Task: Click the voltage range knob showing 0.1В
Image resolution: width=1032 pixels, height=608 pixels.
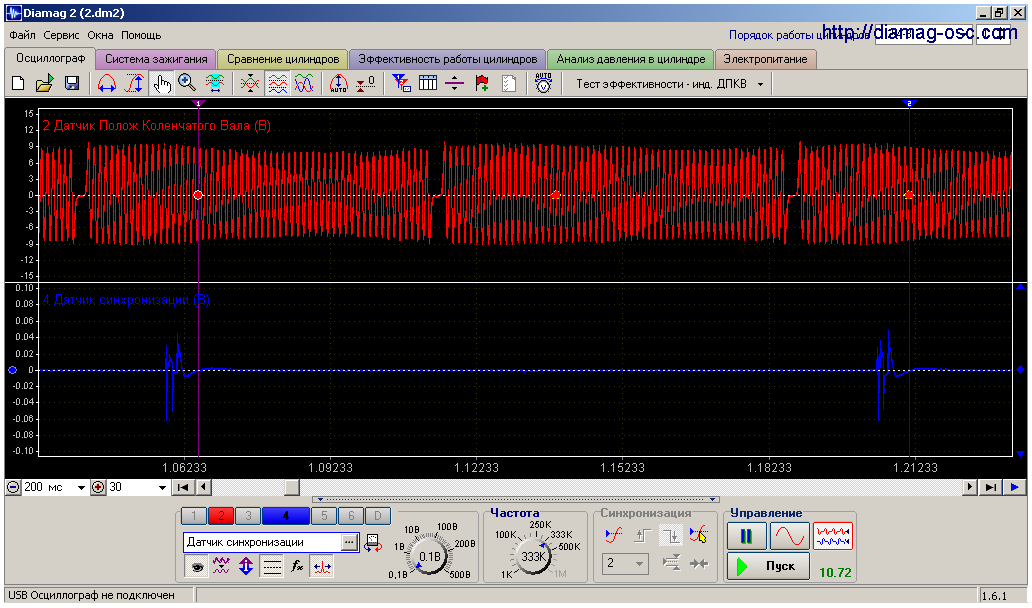Action: (430, 557)
